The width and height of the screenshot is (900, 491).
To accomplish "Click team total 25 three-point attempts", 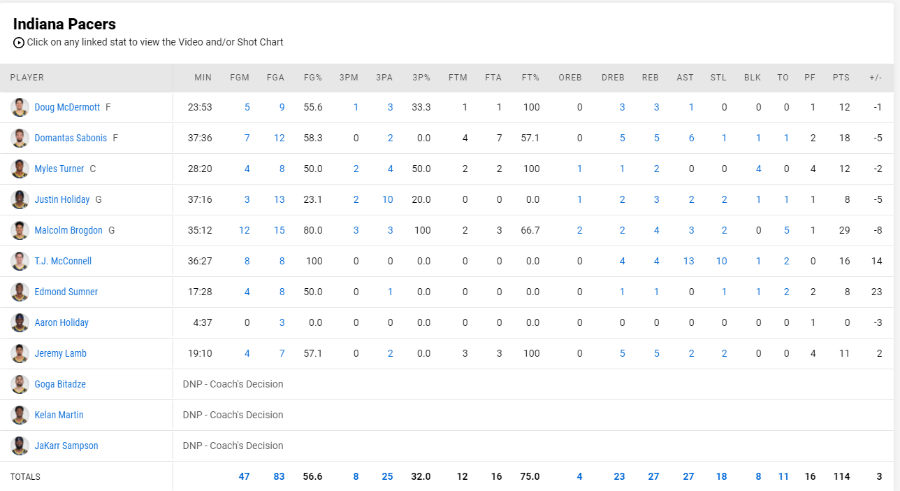I will coord(387,477).
